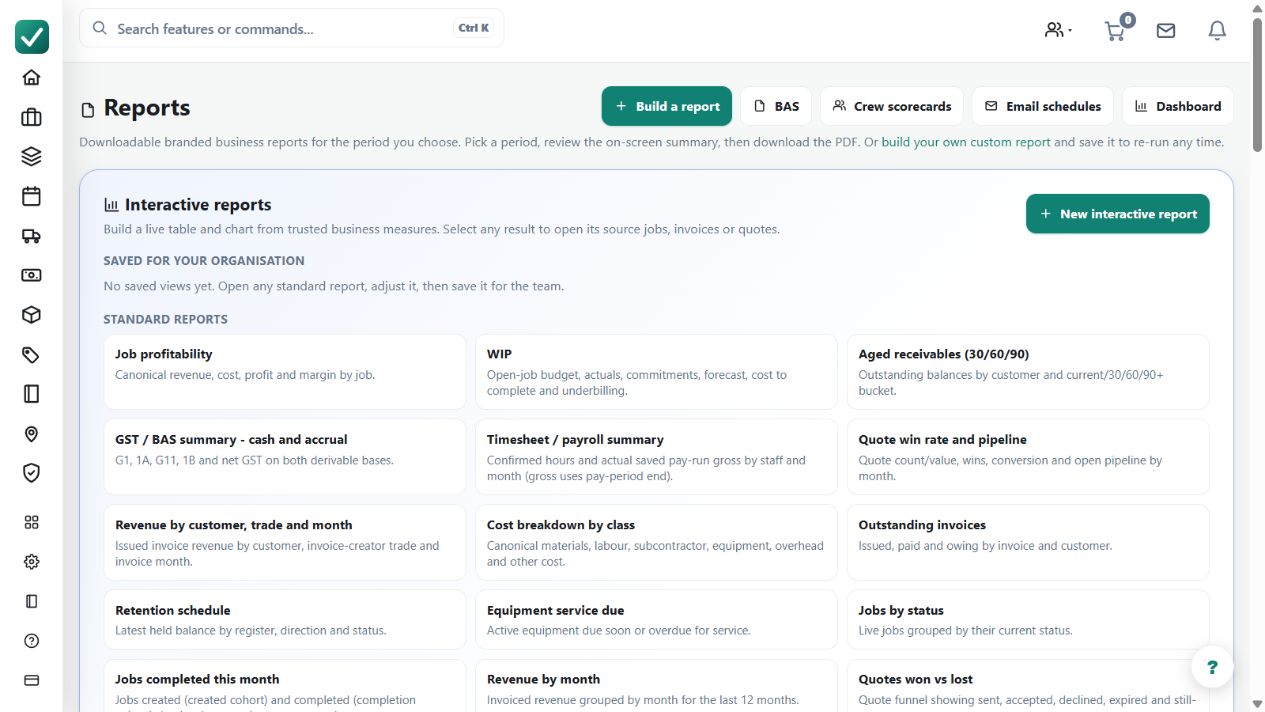Image resolution: width=1265 pixels, height=712 pixels.
Task: Open the calendar from the sidebar
Action: pos(31,196)
